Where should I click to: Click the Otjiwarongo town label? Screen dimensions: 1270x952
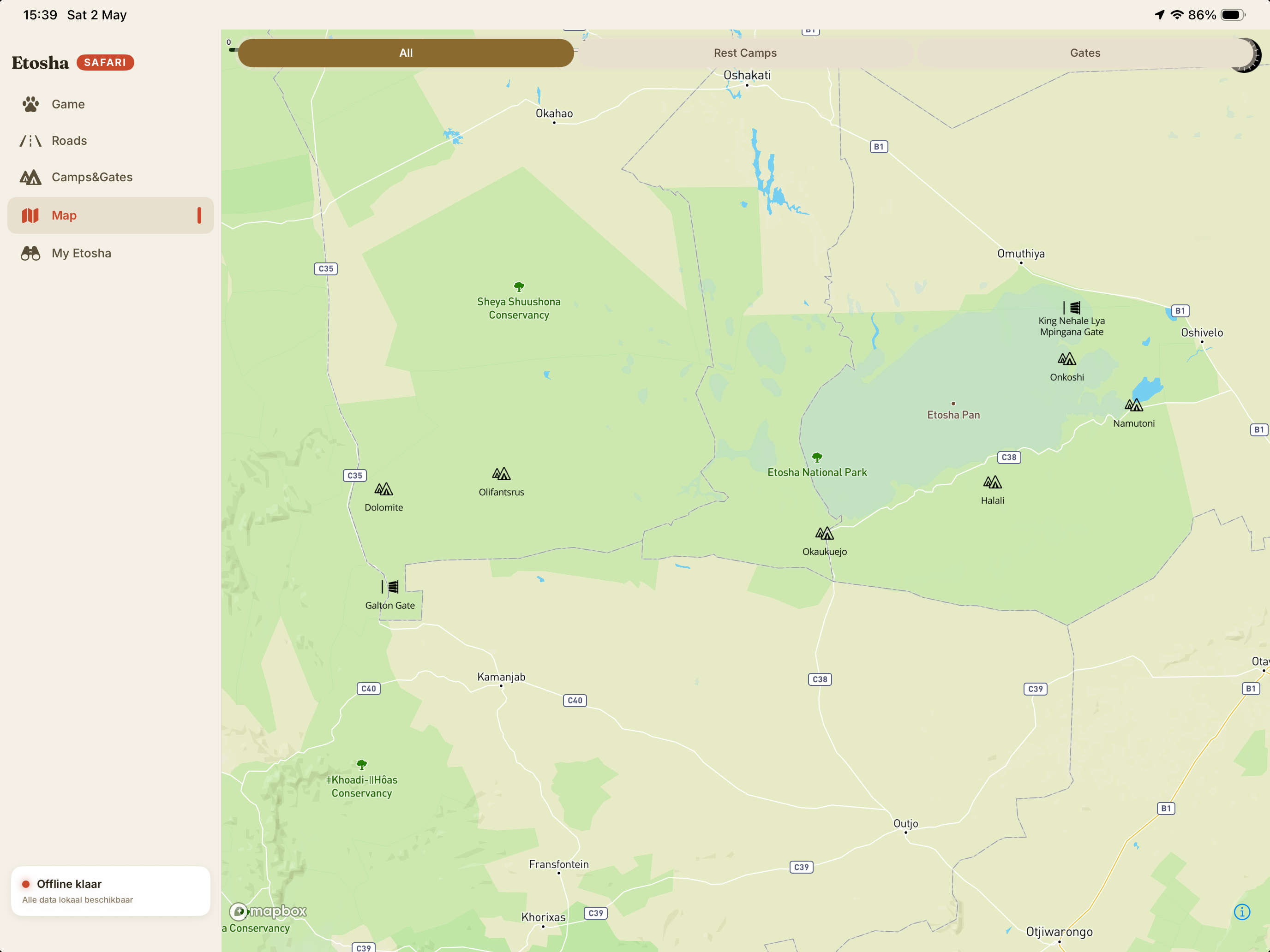tap(1059, 932)
